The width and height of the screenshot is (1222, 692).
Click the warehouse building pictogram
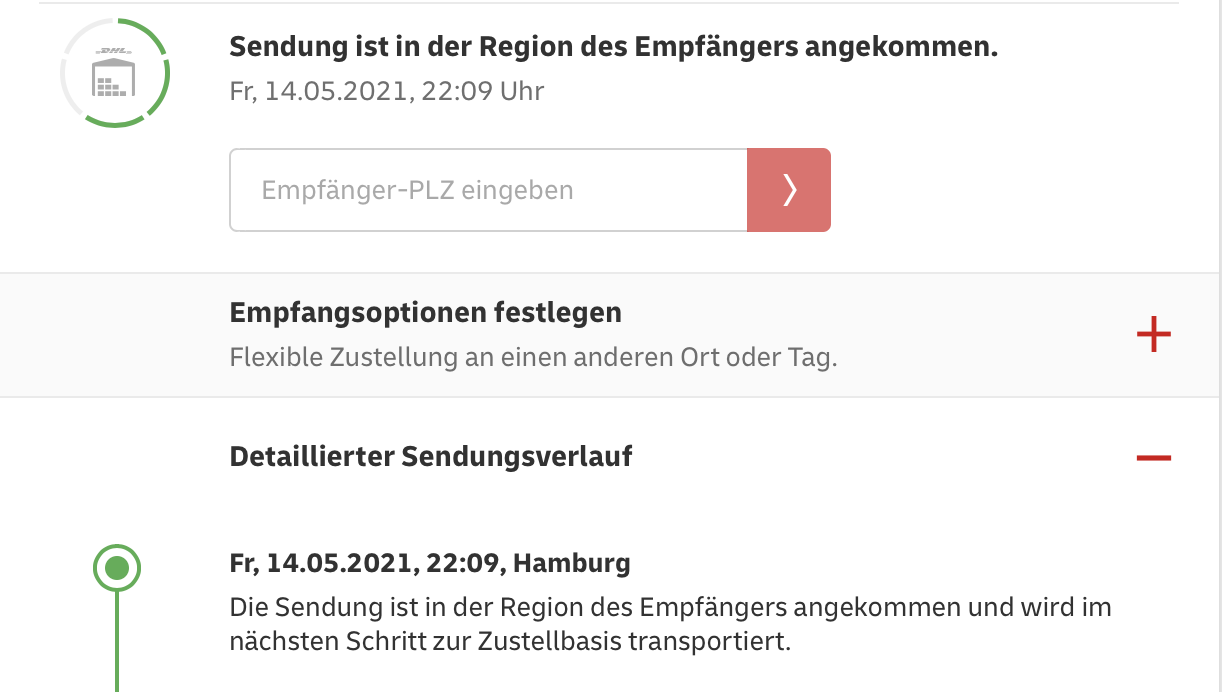(113, 80)
